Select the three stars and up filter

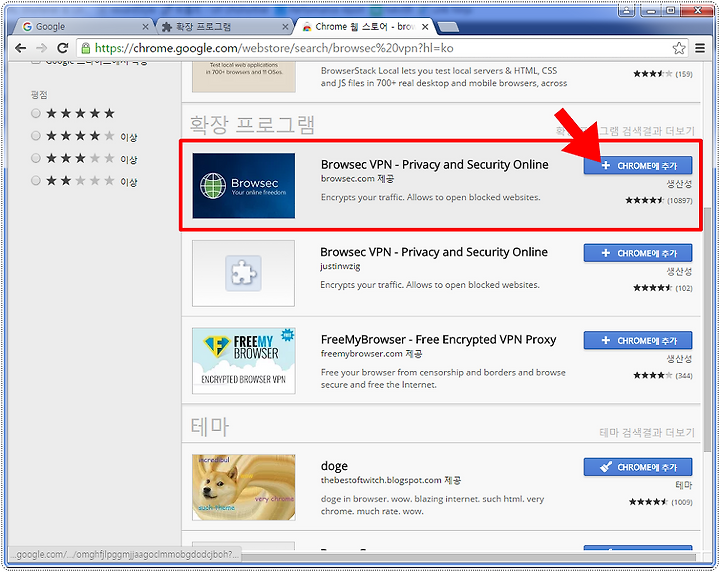(36, 158)
